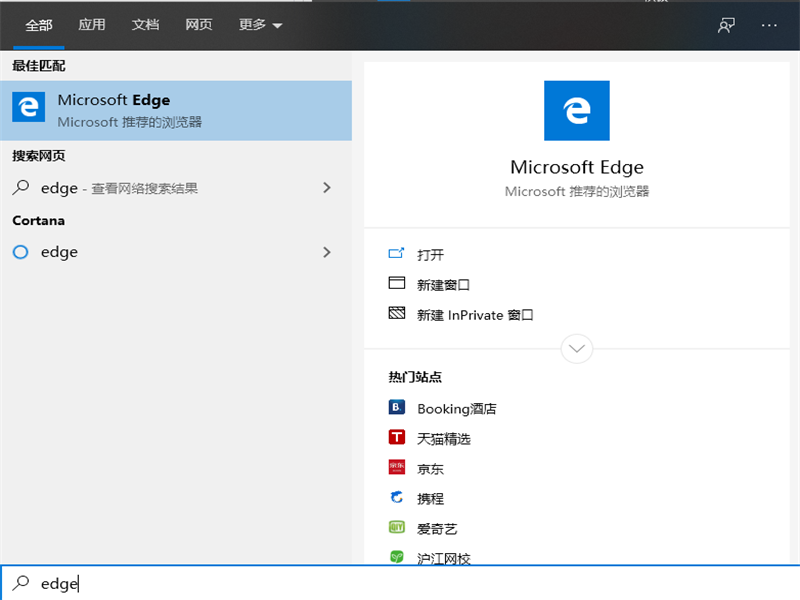Switch to the 文档 tab
800x600 pixels.
point(145,24)
